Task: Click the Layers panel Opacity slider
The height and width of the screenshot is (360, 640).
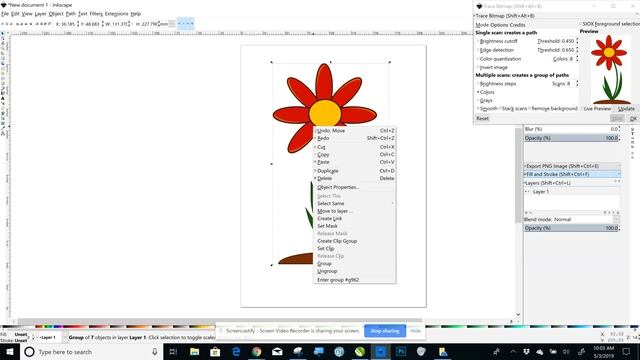Action: click(x=571, y=228)
